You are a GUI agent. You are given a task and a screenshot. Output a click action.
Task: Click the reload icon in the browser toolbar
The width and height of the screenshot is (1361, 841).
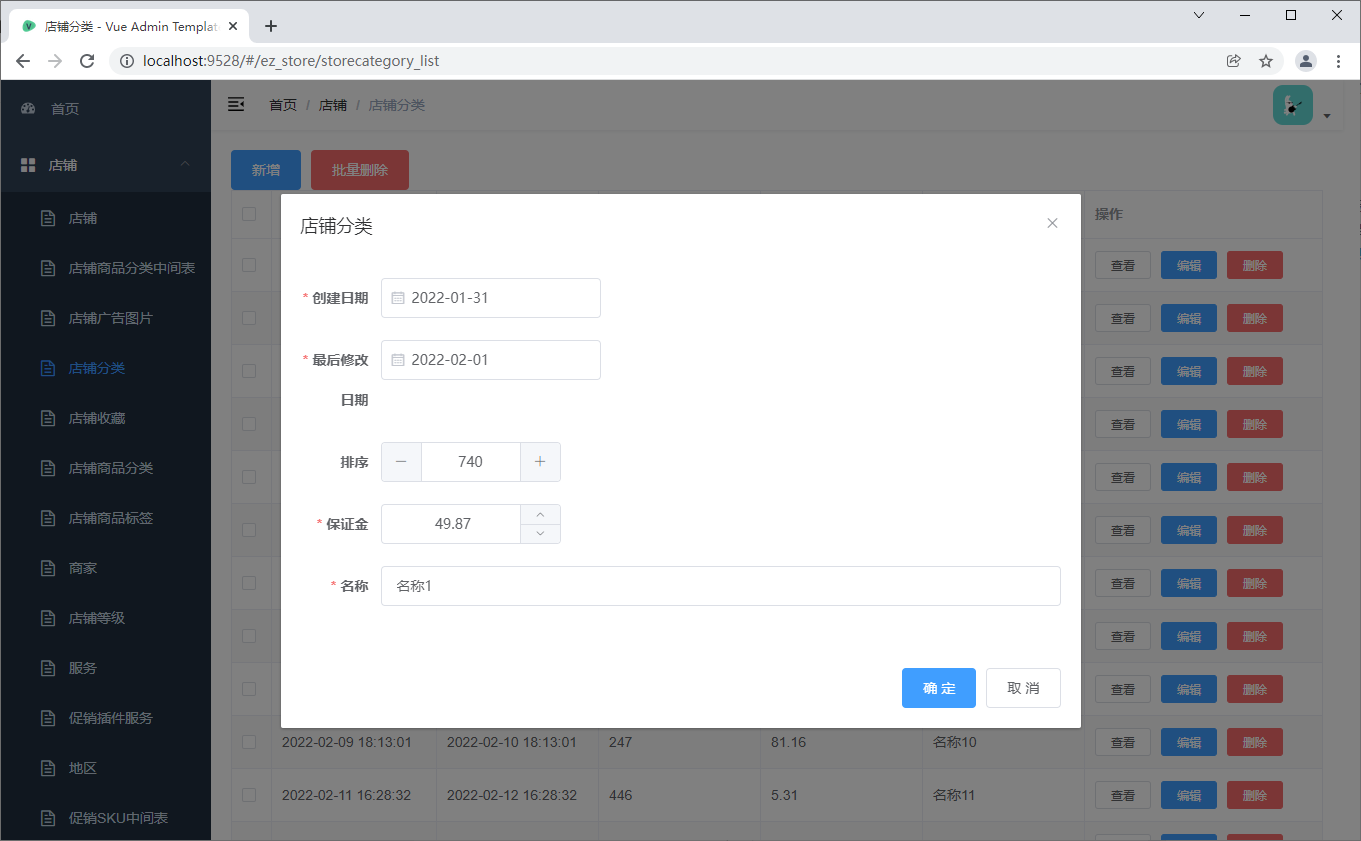[87, 60]
